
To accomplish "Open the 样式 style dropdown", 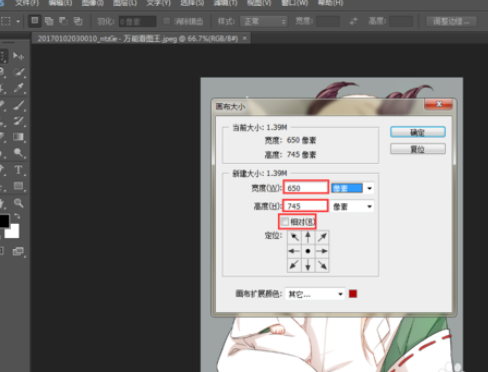I will coord(263,22).
